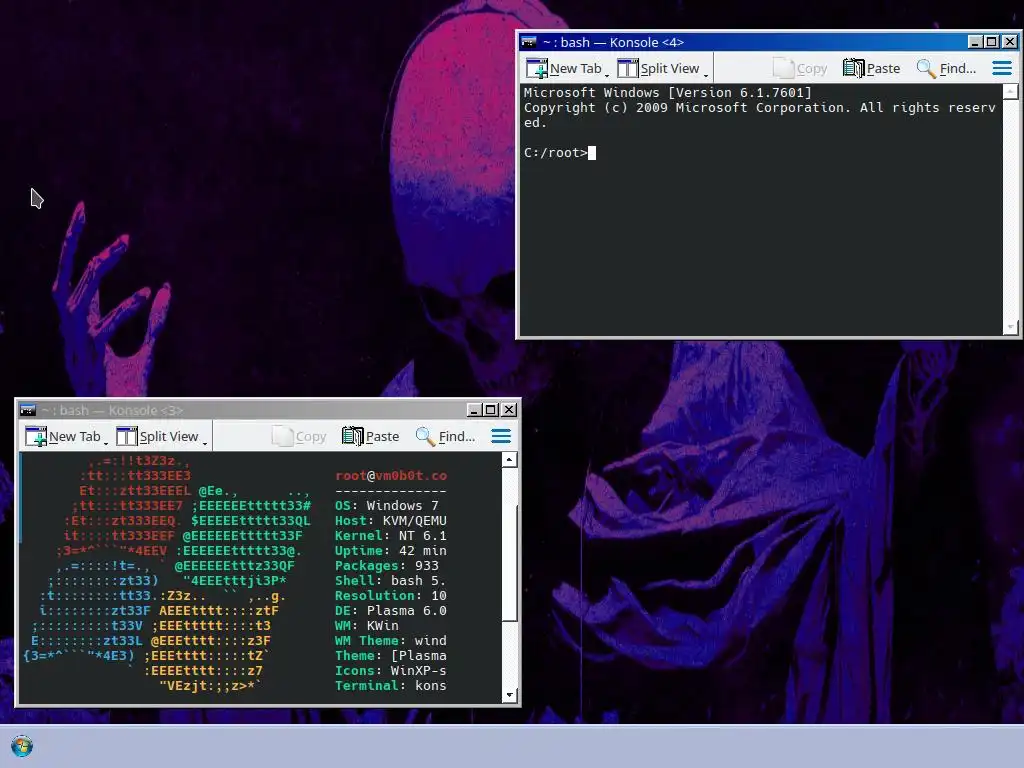This screenshot has height=768, width=1024.
Task: Click the Konsole <4> title bar text
Action: [613, 42]
